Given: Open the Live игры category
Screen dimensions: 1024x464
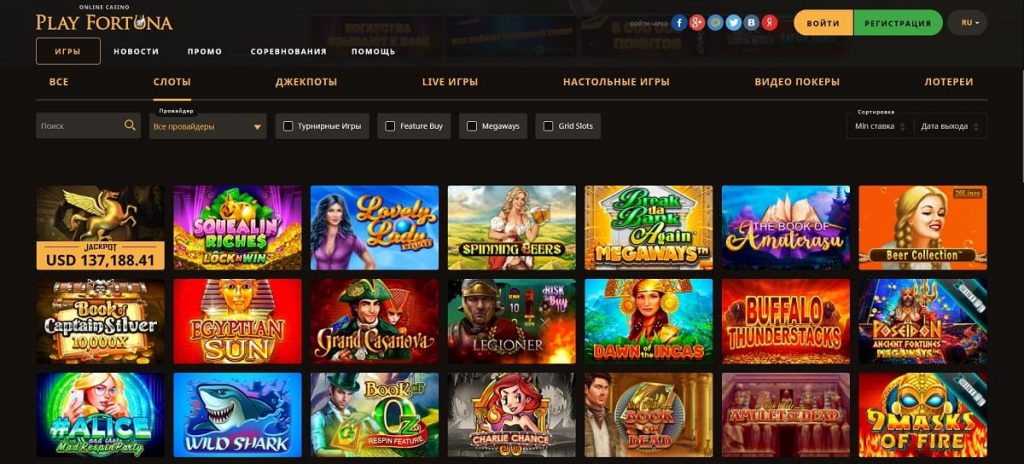Looking at the screenshot, I should [x=450, y=82].
